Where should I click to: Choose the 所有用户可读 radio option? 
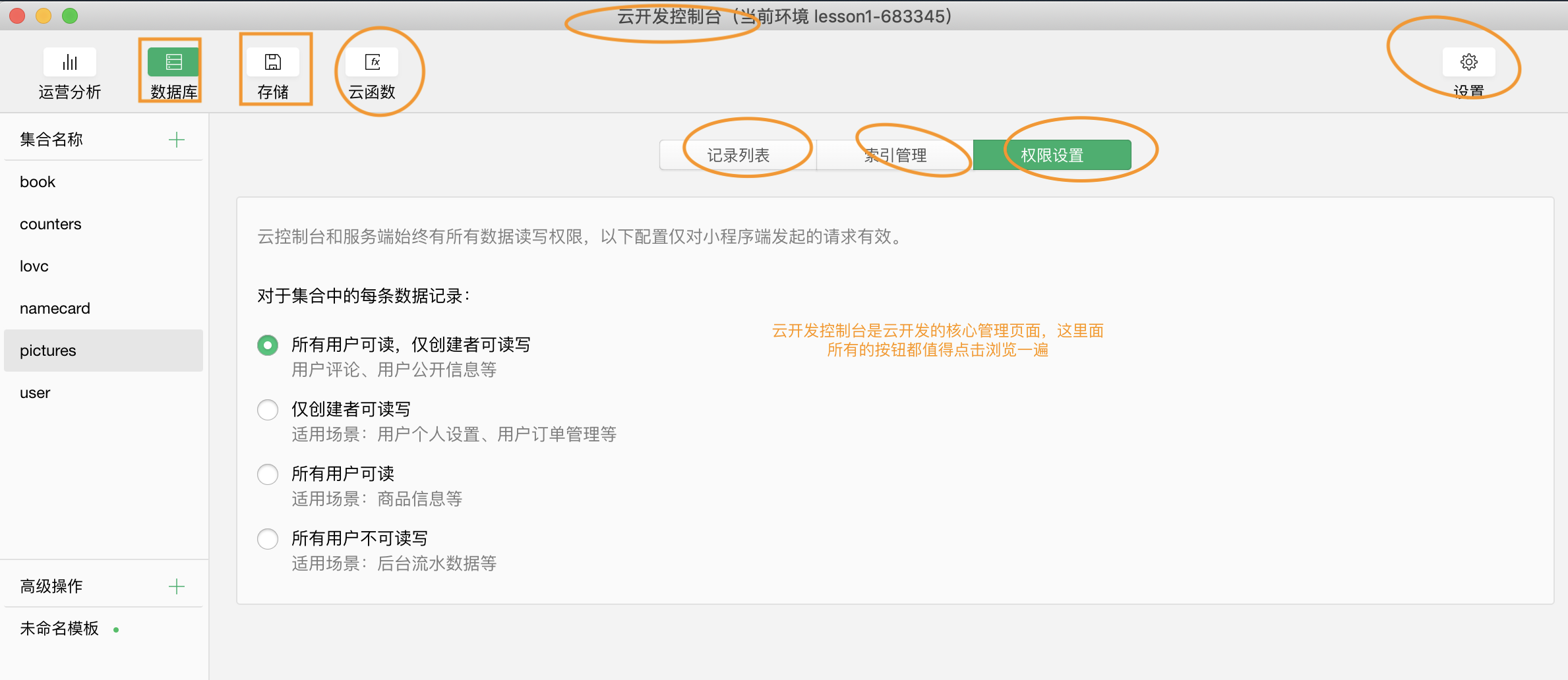[268, 474]
